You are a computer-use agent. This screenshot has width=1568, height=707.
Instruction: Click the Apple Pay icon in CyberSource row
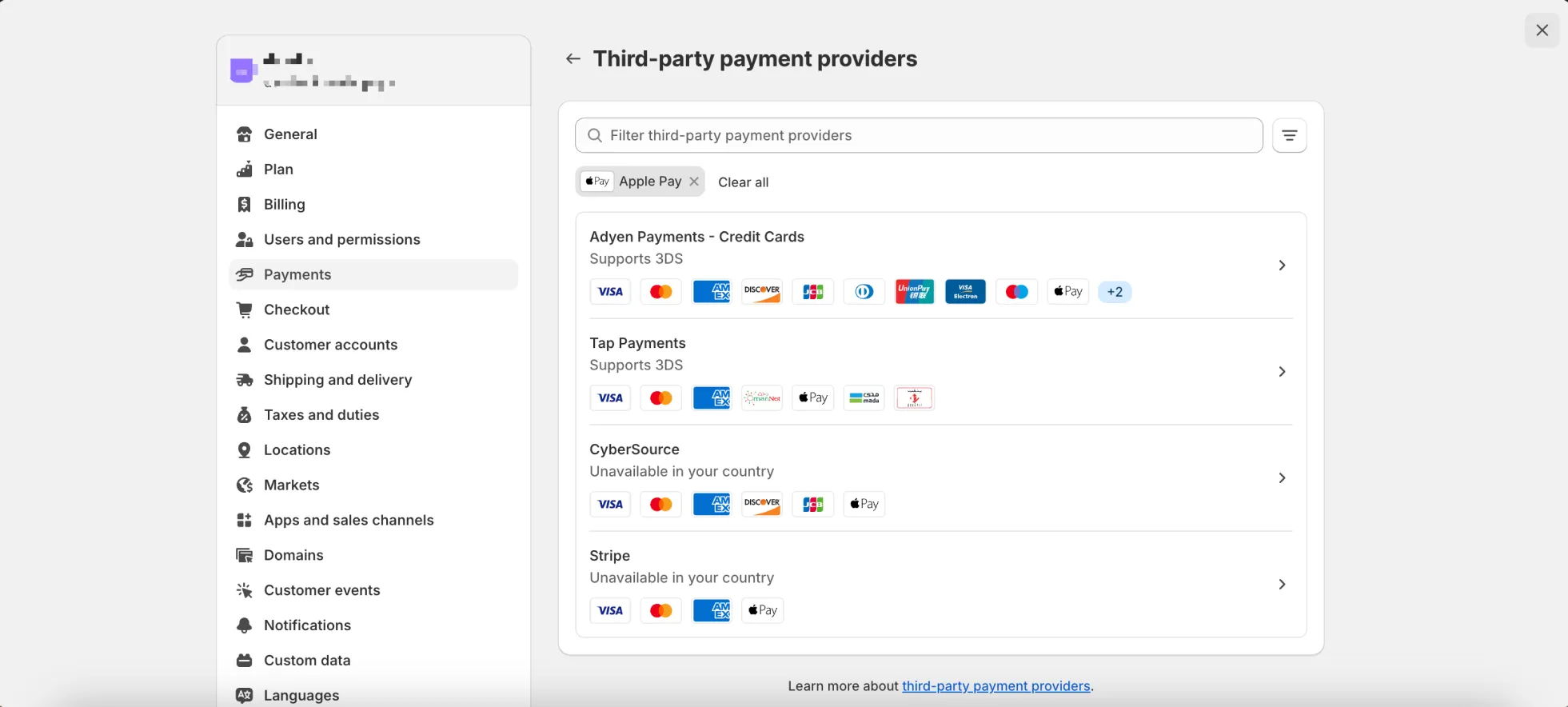(x=864, y=505)
